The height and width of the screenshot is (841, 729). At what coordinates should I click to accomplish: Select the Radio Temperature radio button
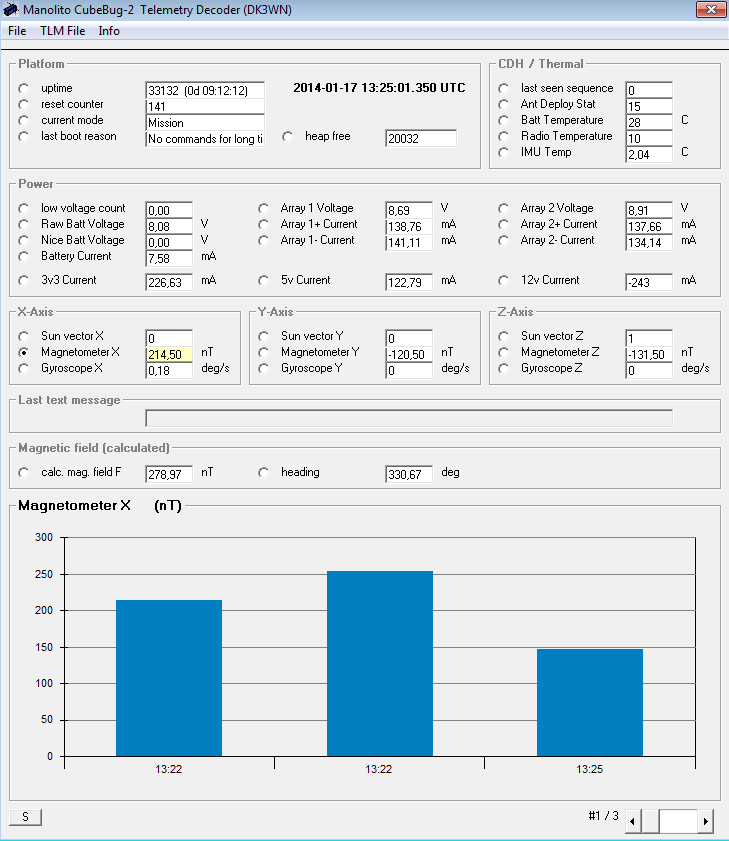pos(503,137)
